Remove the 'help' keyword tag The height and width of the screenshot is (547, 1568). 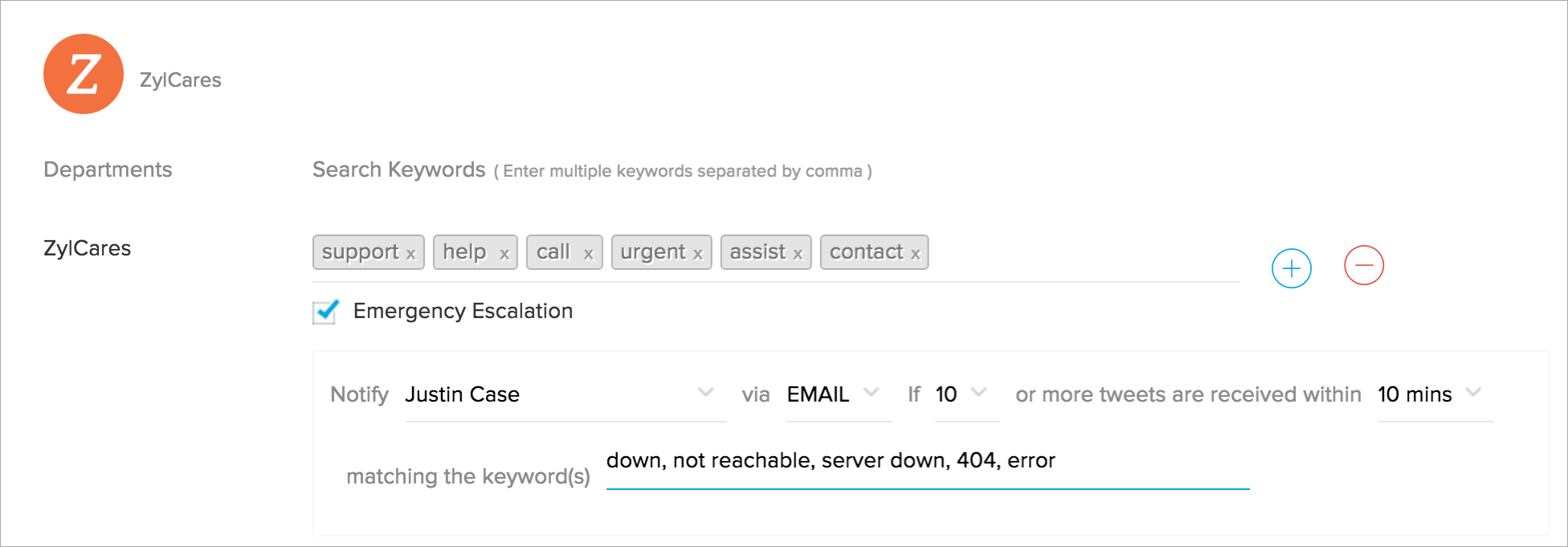pos(504,255)
